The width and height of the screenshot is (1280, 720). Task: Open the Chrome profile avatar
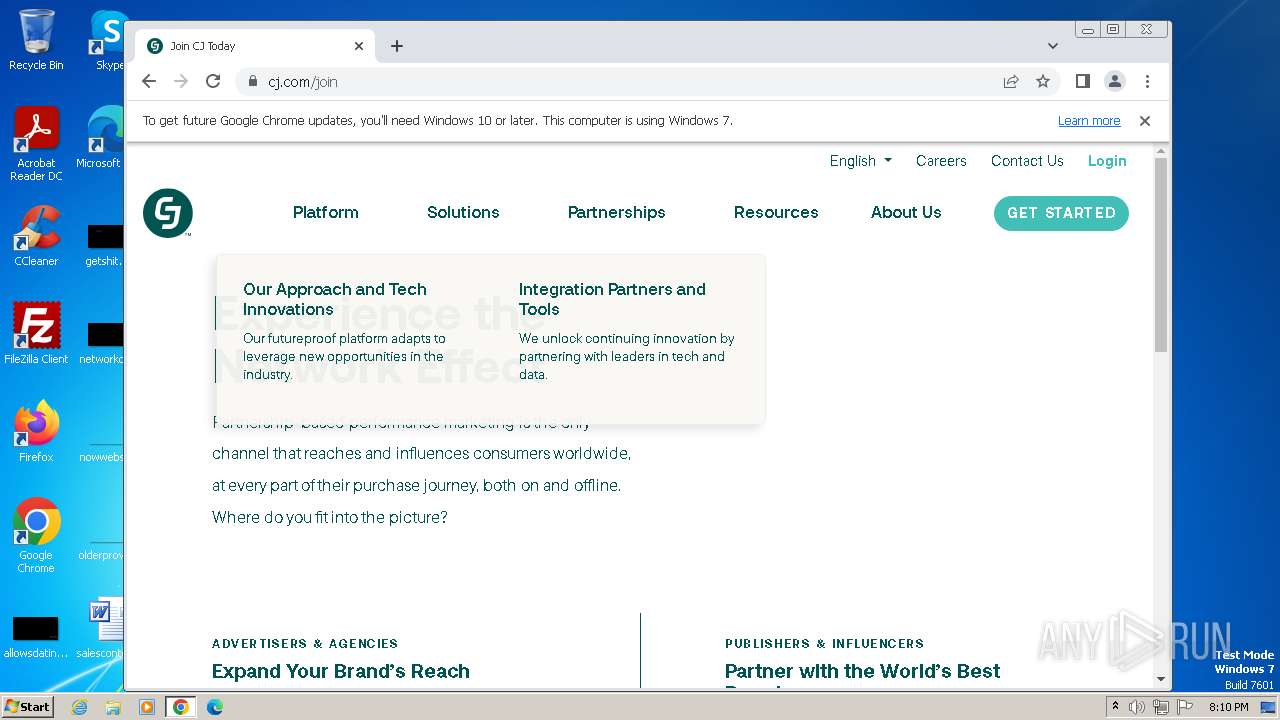click(1115, 81)
